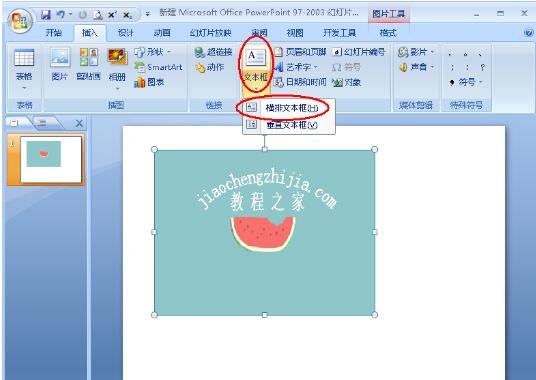Switch to Outline tab in left pane
536x380 pixels.
[x=42, y=123]
